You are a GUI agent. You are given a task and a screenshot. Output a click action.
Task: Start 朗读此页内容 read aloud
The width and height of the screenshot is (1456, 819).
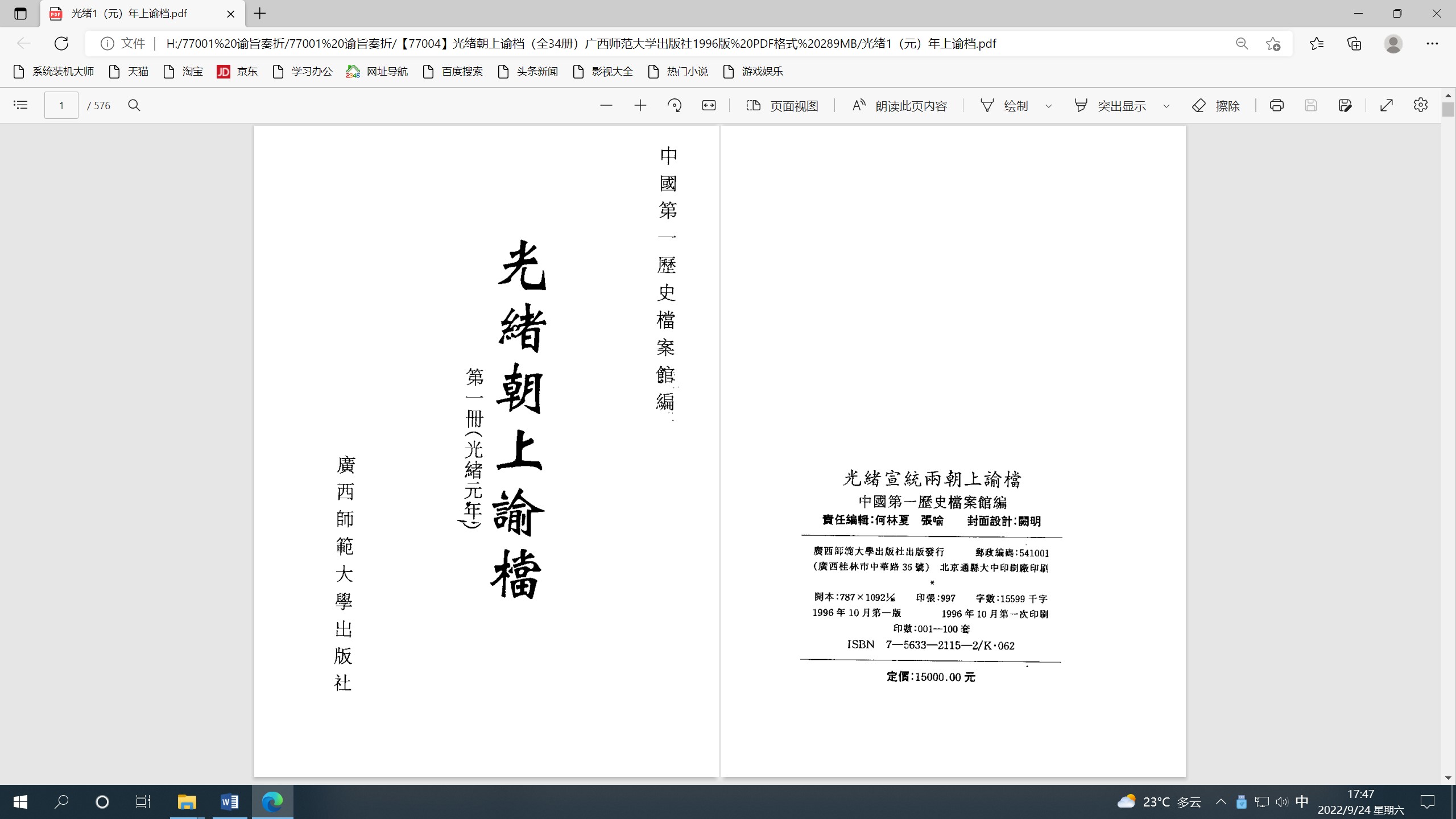pos(899,105)
